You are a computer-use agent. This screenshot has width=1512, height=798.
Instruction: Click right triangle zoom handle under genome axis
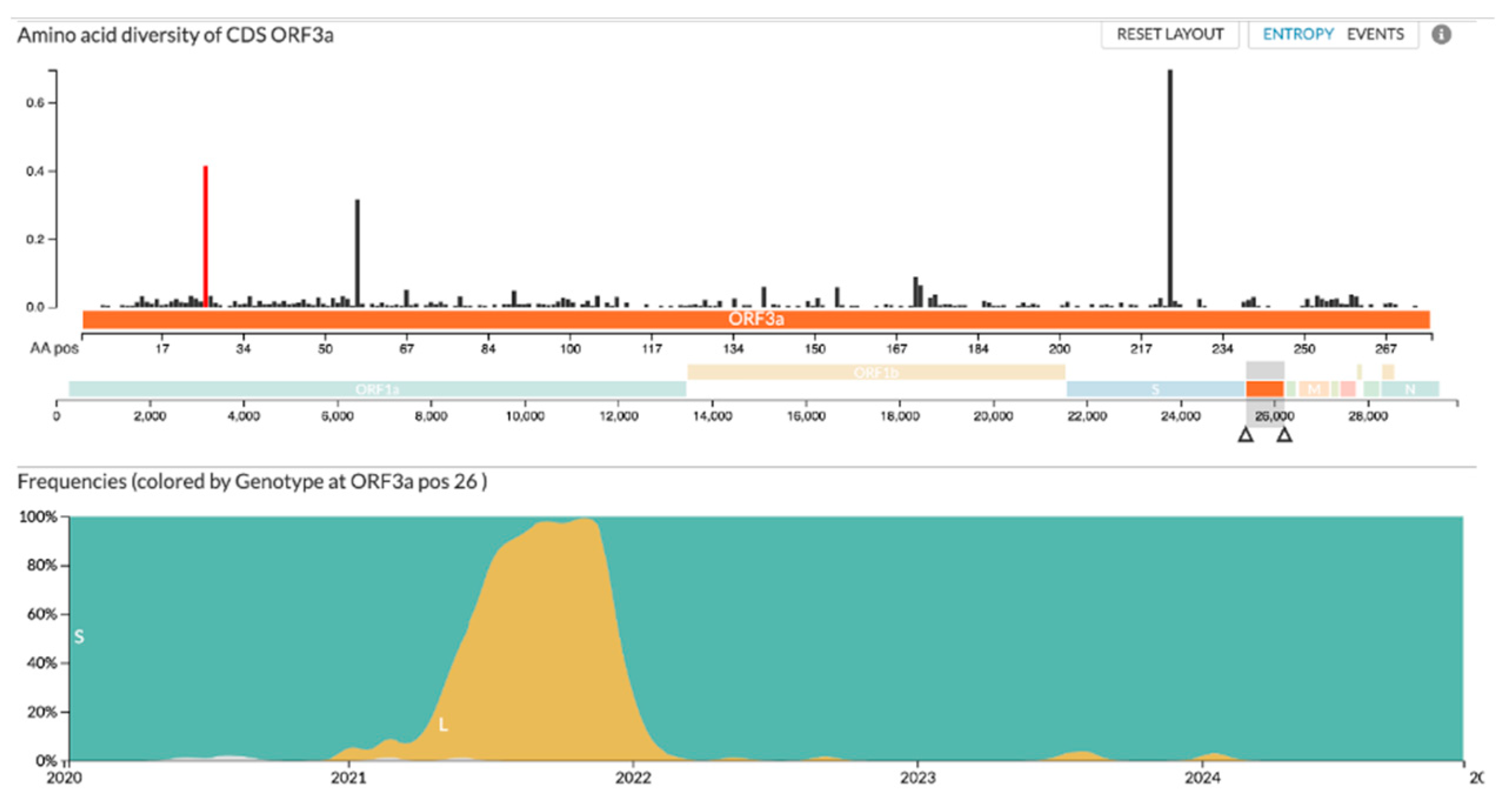tap(1284, 435)
